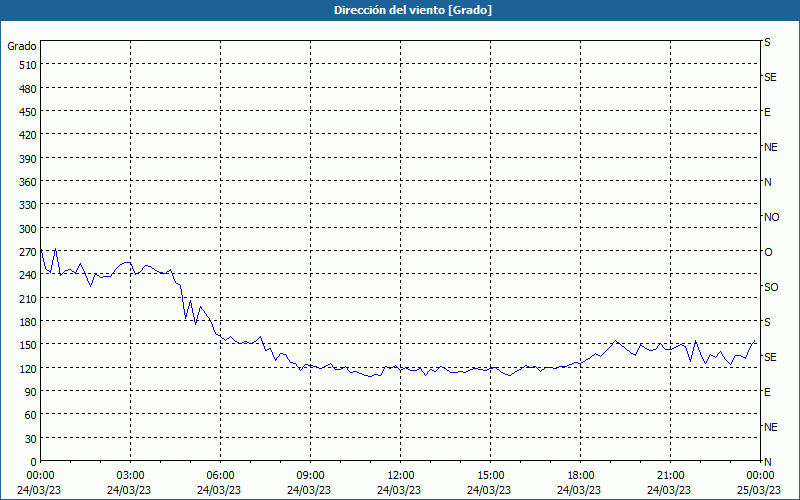This screenshot has height=500, width=800.
Task: Select the 270 degree axis label
Action: [28, 252]
